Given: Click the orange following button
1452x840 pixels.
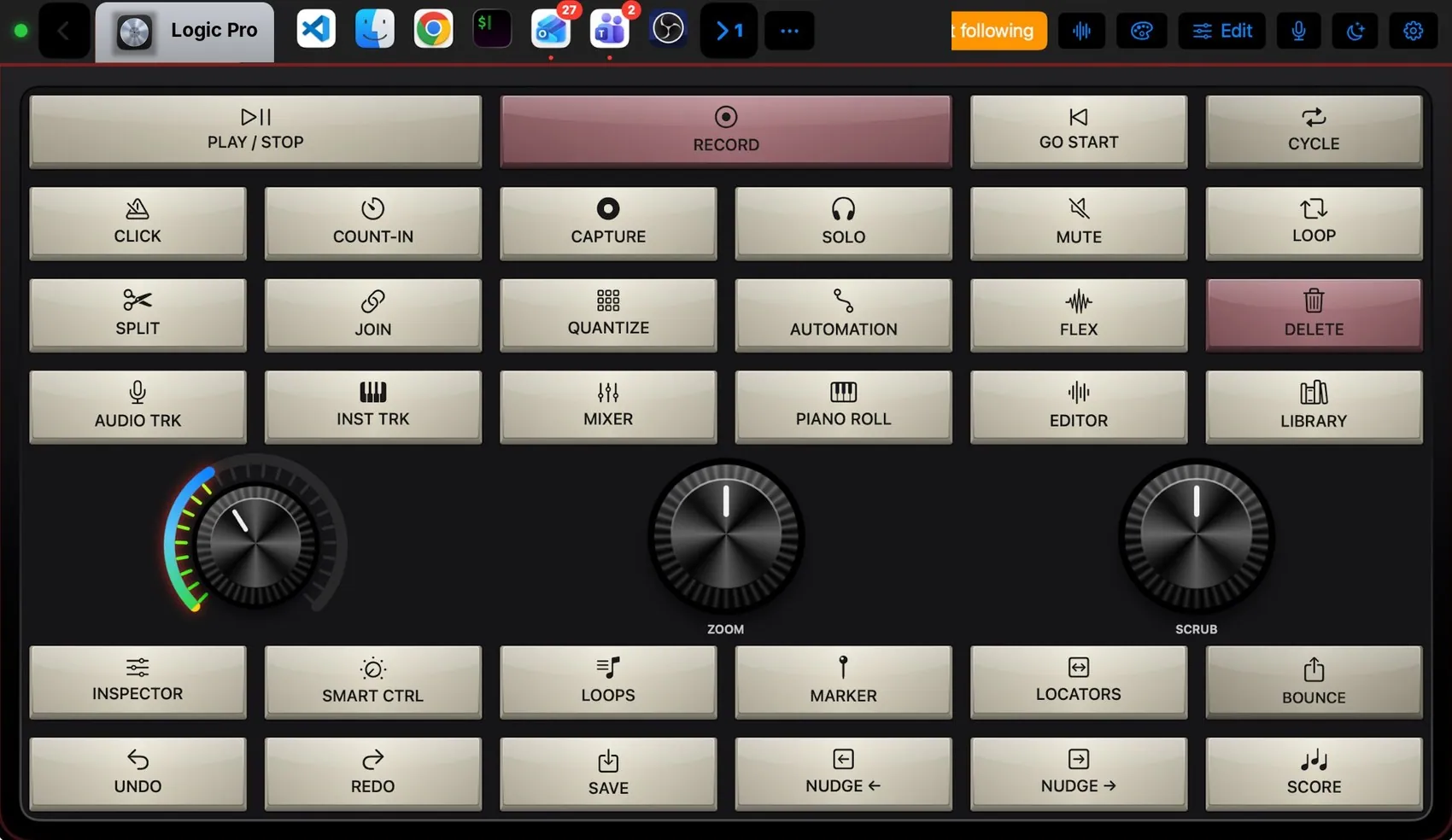Looking at the screenshot, I should [998, 31].
